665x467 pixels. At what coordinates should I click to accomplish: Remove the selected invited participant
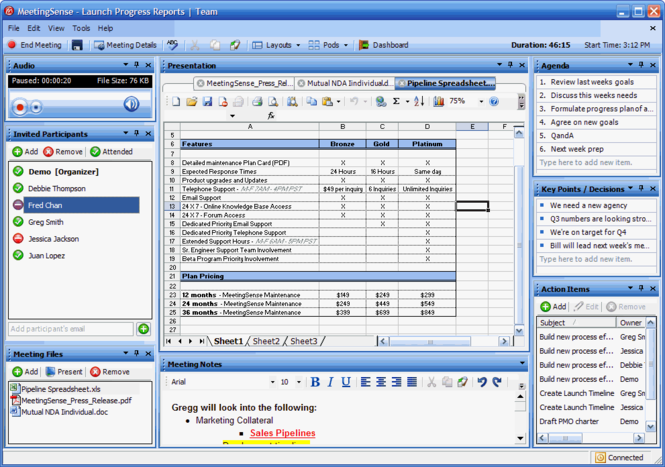[63, 152]
